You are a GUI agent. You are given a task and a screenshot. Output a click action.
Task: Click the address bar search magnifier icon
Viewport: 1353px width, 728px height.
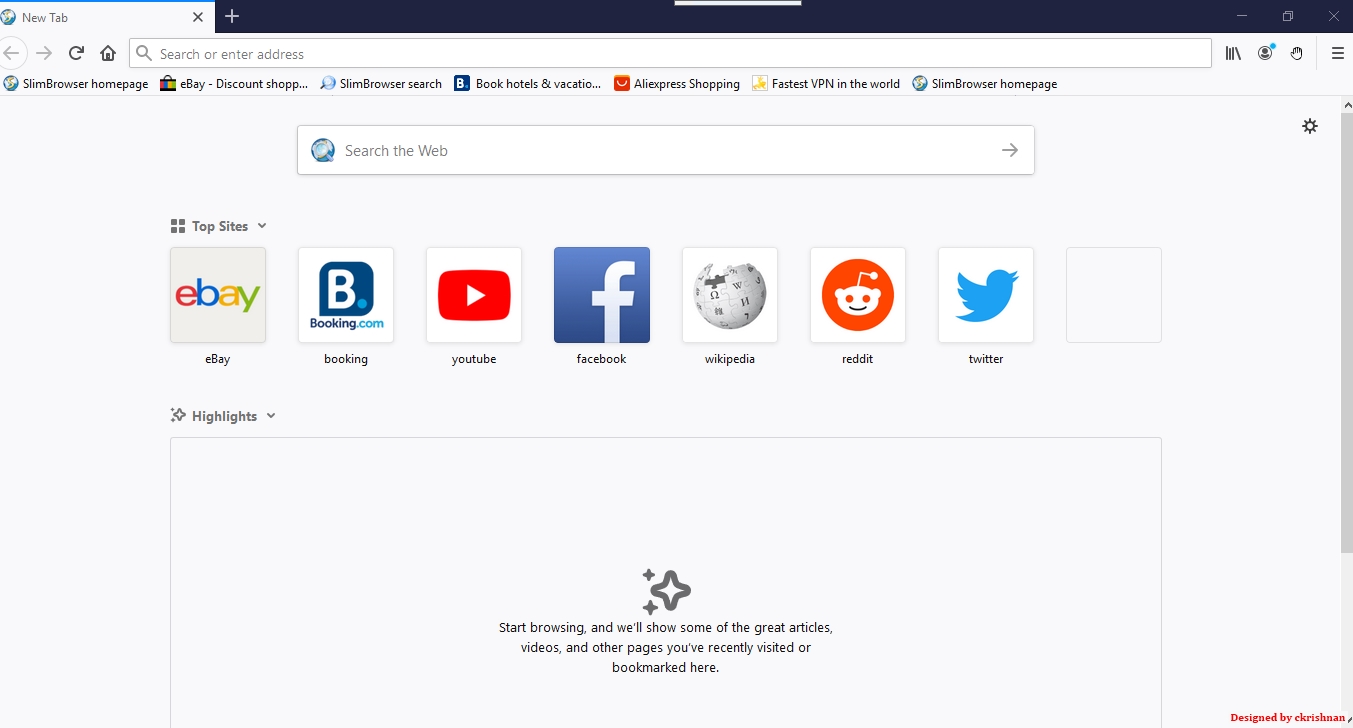tap(144, 53)
